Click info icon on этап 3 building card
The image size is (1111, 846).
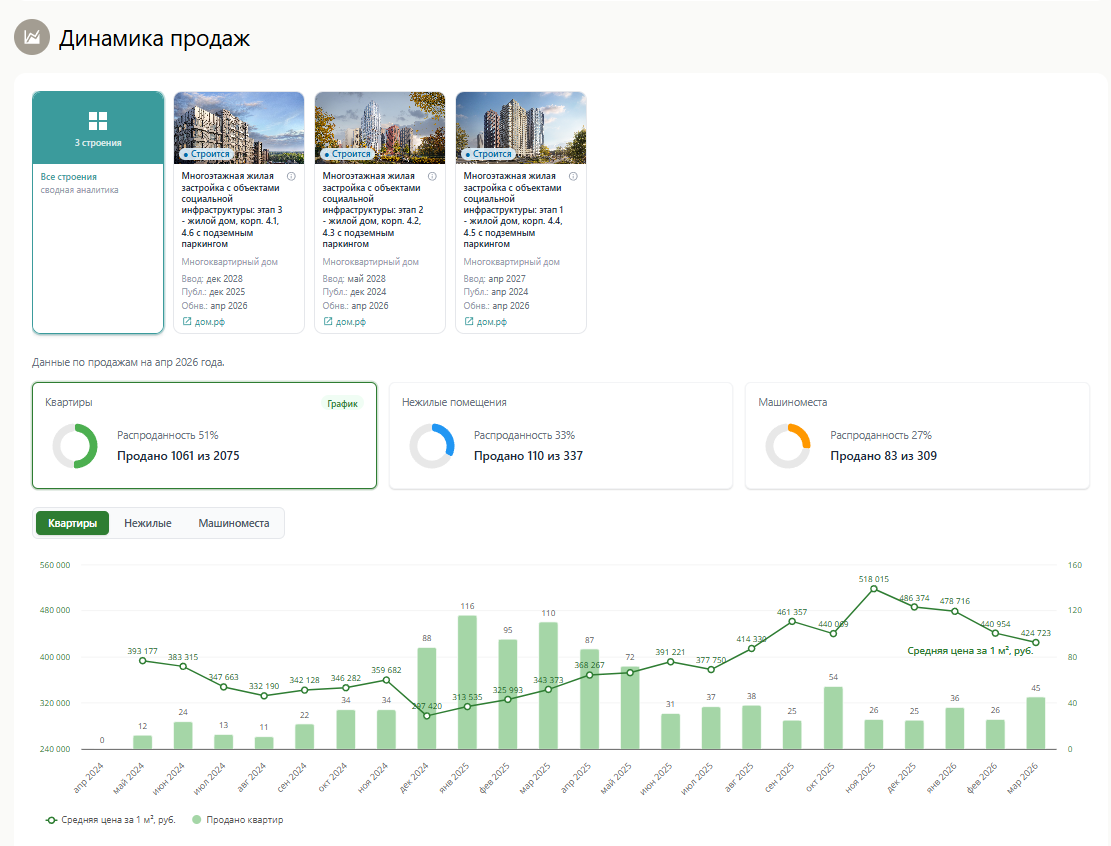coord(291,176)
